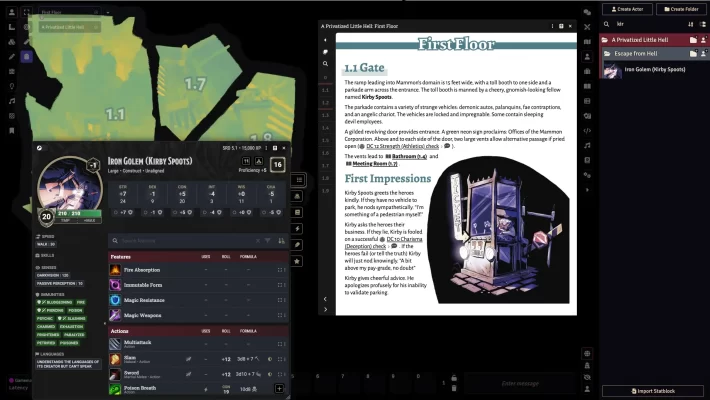Click the Import Statblock button
710x400 pixels.
pyautogui.click(x=654, y=390)
